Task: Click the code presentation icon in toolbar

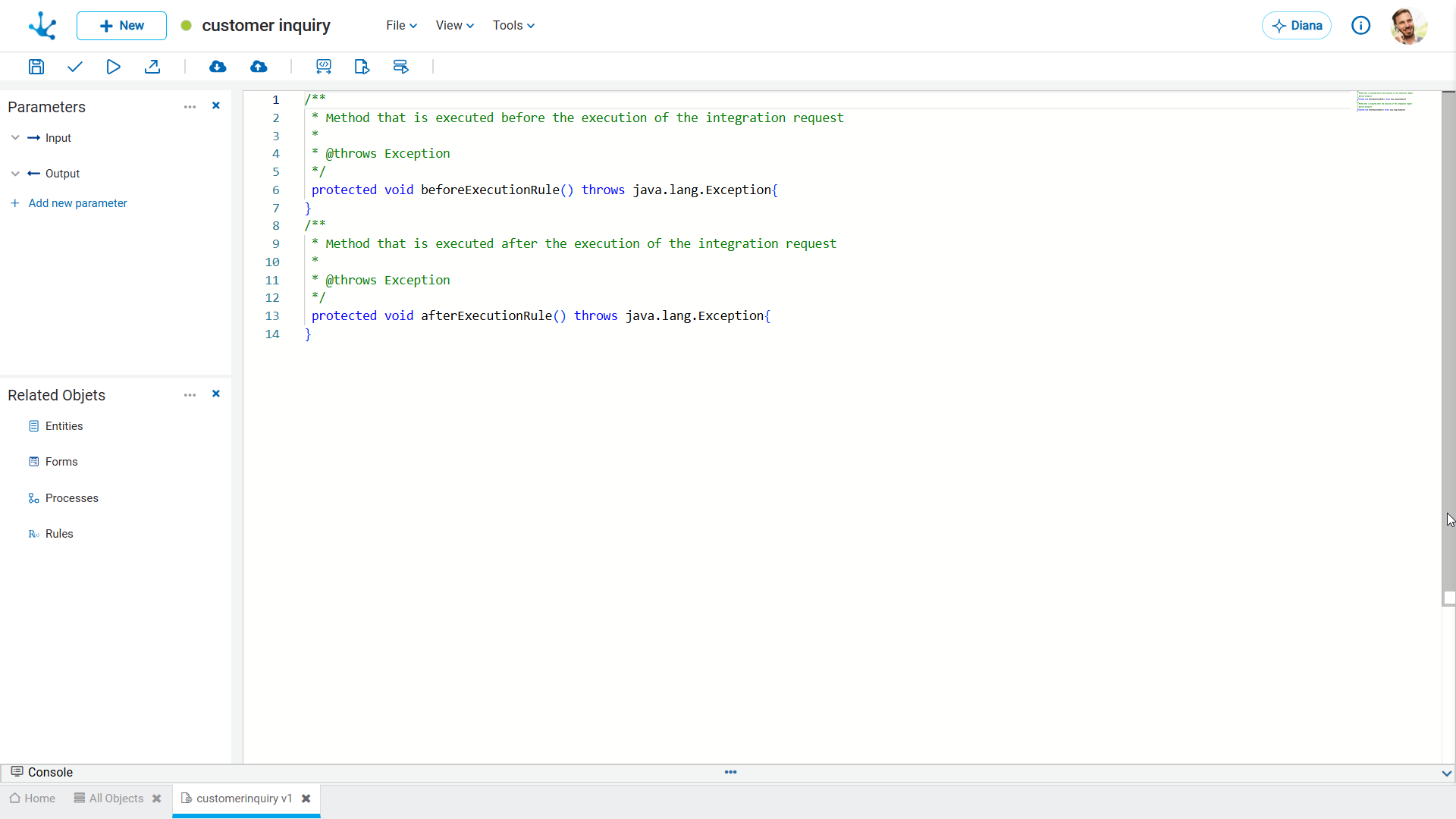Action: (x=324, y=67)
